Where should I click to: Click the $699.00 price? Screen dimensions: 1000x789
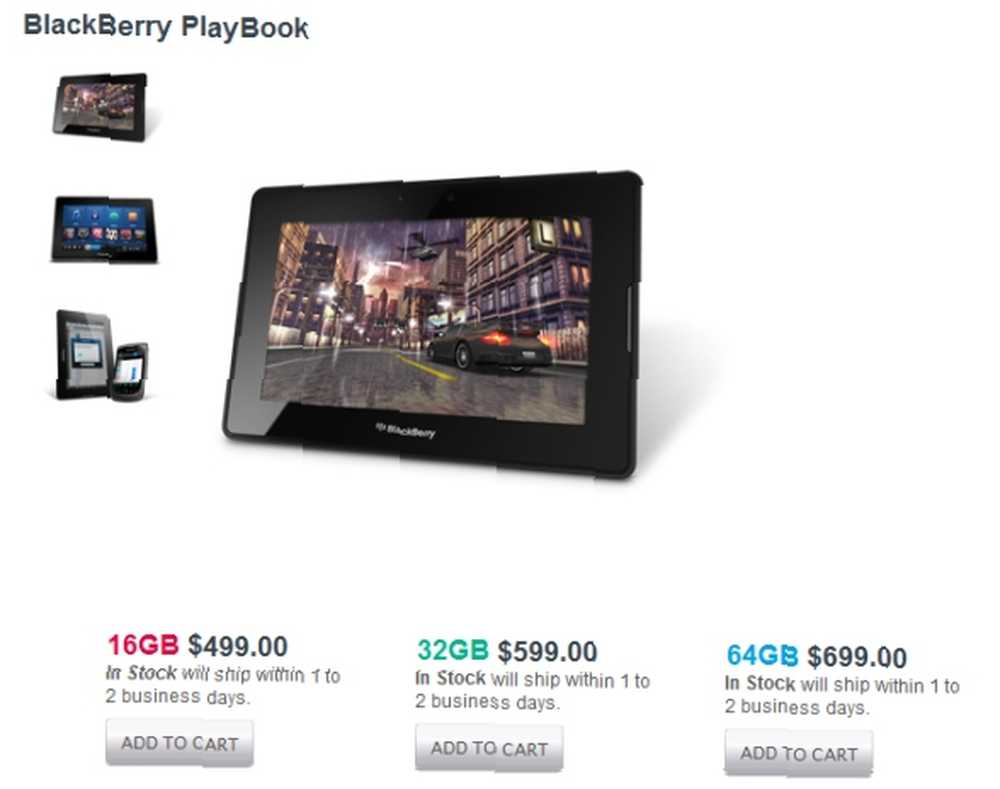[x=857, y=656]
